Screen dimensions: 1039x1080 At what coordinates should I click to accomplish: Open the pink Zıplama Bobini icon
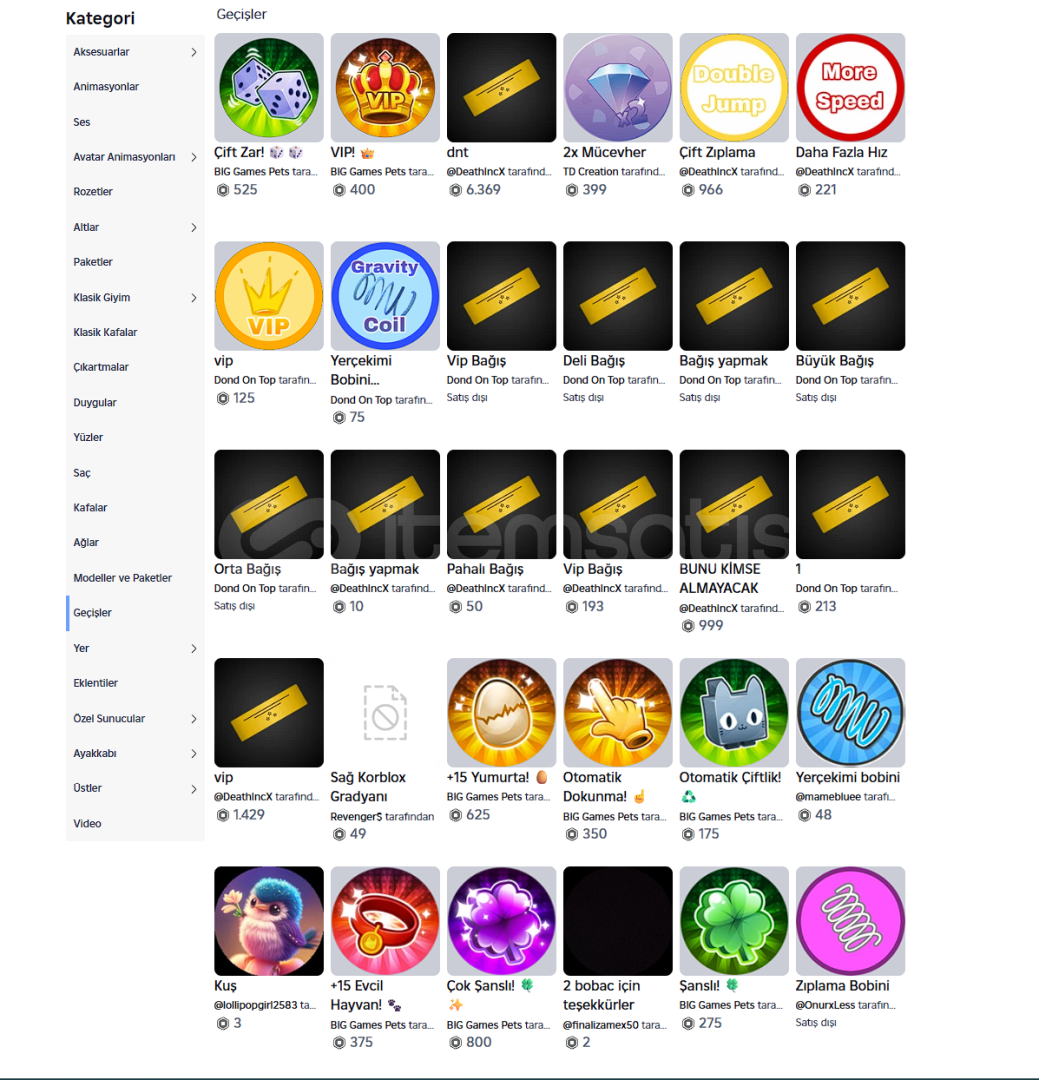coord(850,921)
